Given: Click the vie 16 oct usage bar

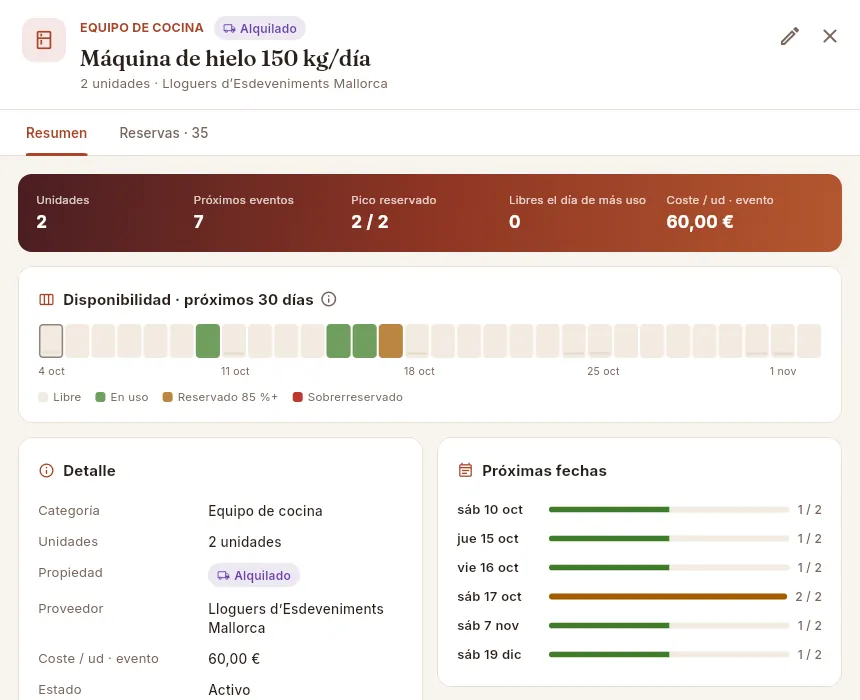Looking at the screenshot, I should (x=669, y=568).
